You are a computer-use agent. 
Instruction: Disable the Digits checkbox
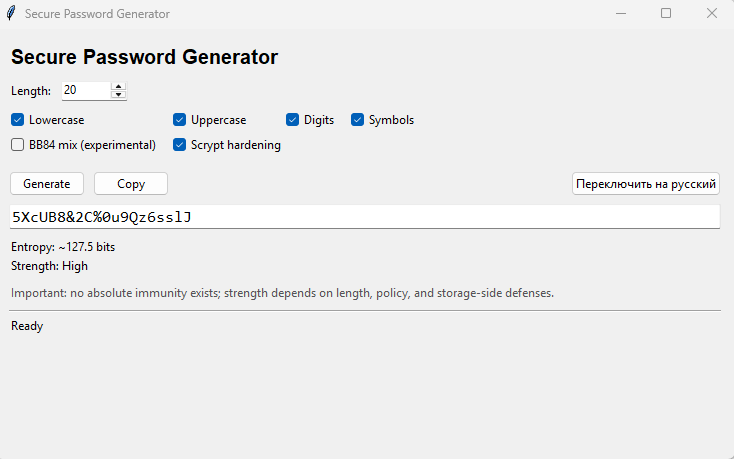pyautogui.click(x=293, y=120)
